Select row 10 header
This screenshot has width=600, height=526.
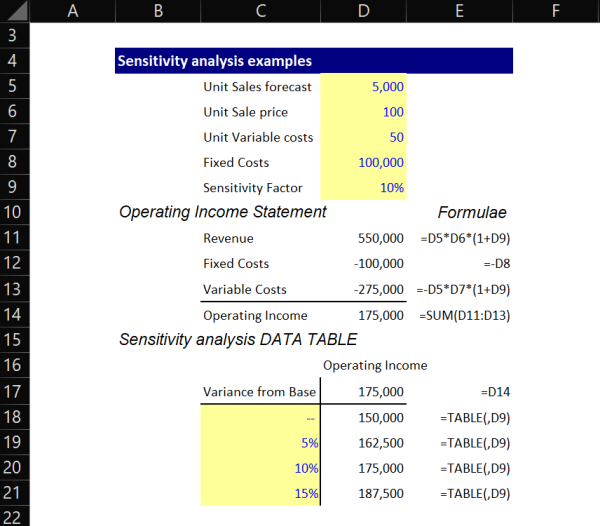15,212
